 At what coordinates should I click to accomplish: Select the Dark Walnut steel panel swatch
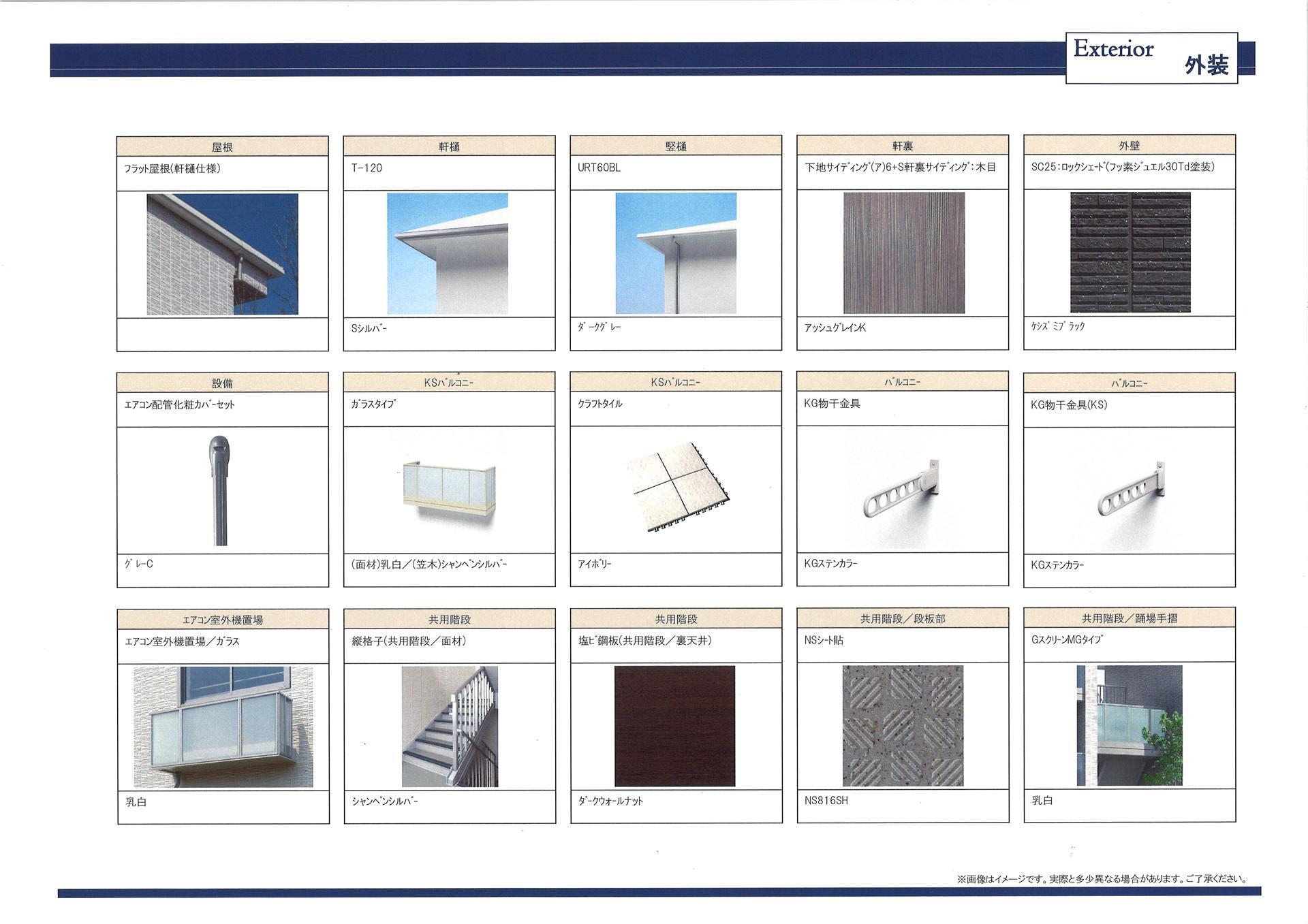674,726
